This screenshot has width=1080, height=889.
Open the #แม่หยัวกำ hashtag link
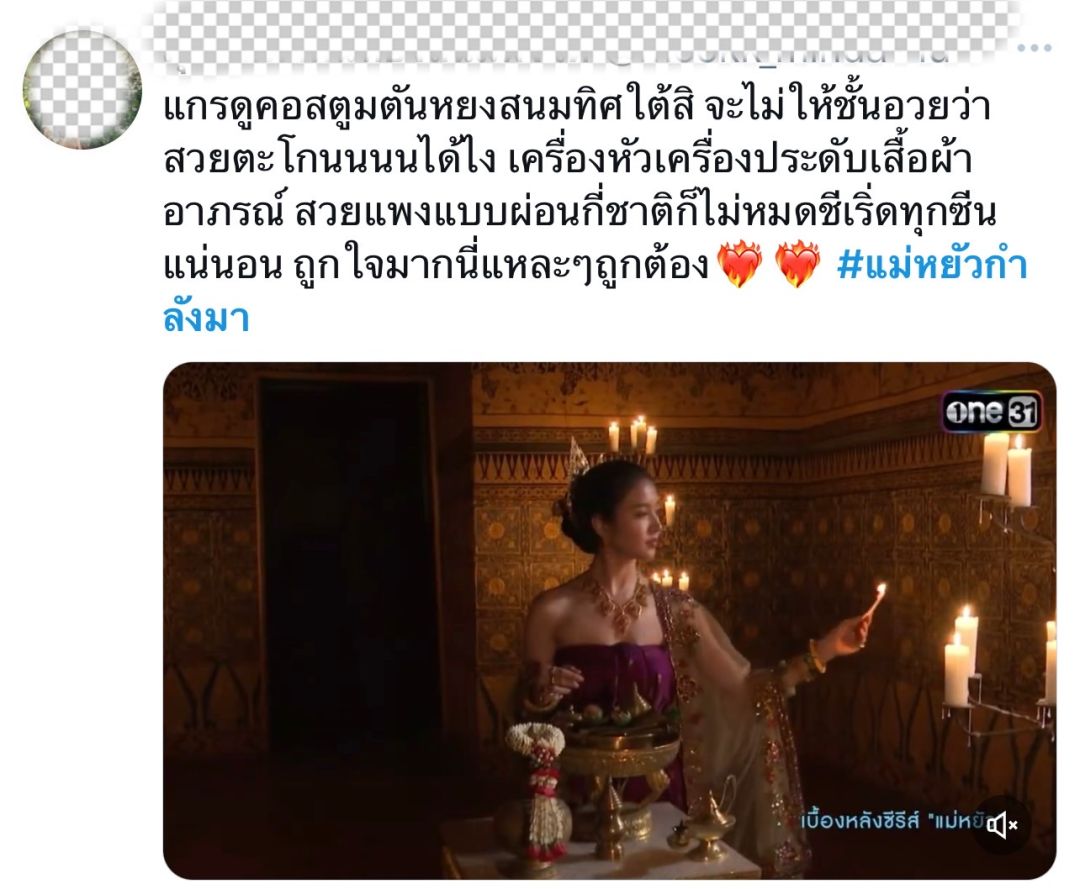point(932,266)
